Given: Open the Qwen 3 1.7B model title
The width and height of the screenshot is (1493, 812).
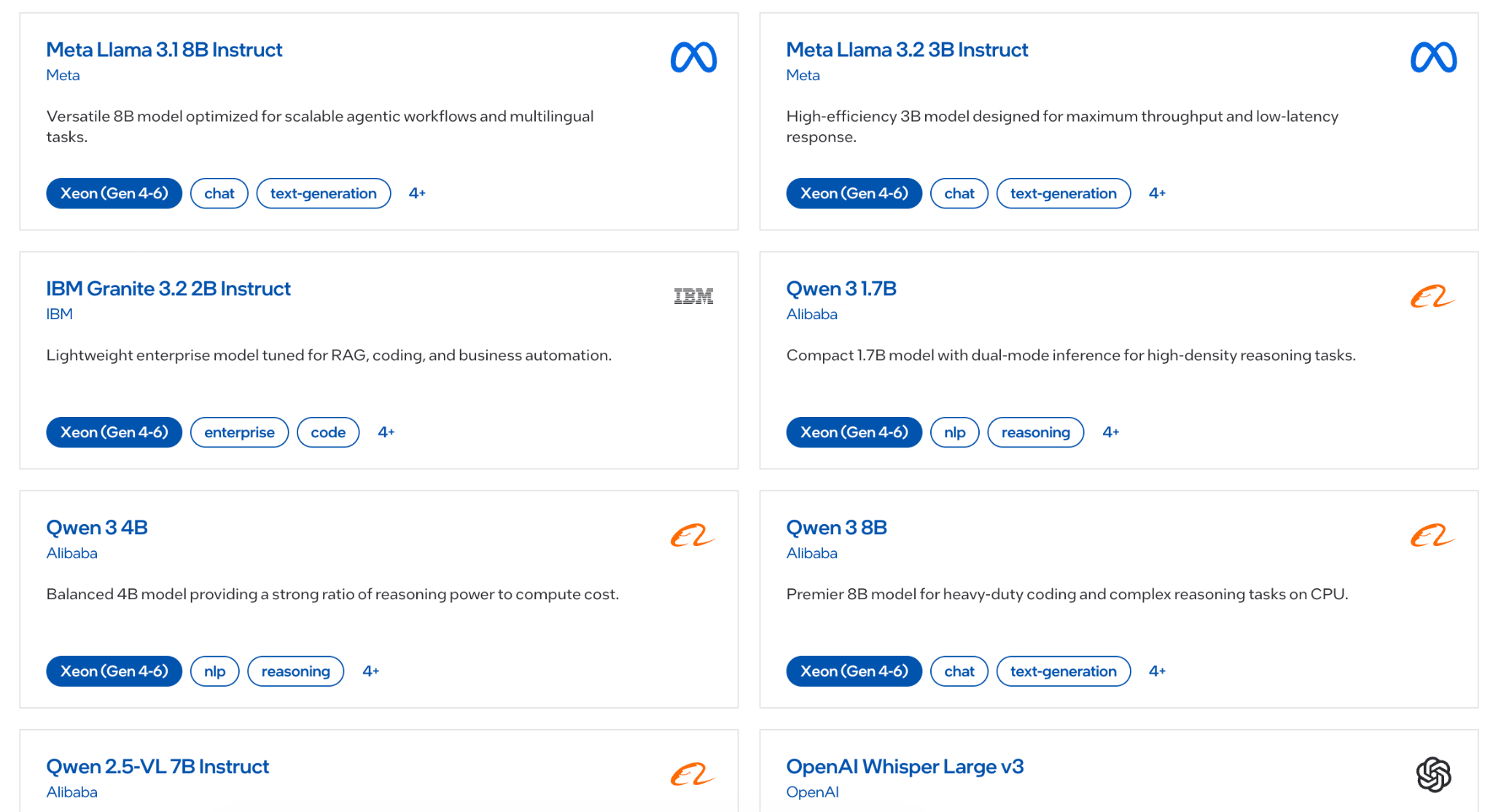Looking at the screenshot, I should [841, 289].
